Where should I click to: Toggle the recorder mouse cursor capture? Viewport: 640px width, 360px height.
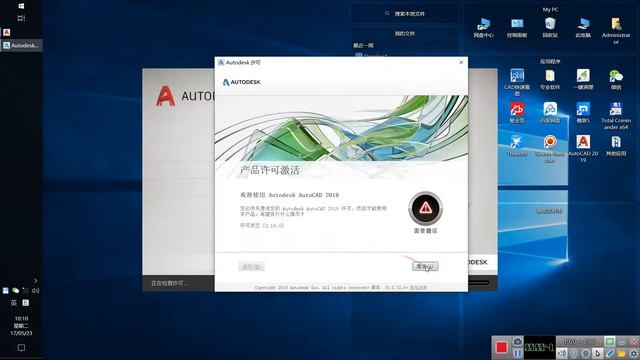(x=598, y=353)
